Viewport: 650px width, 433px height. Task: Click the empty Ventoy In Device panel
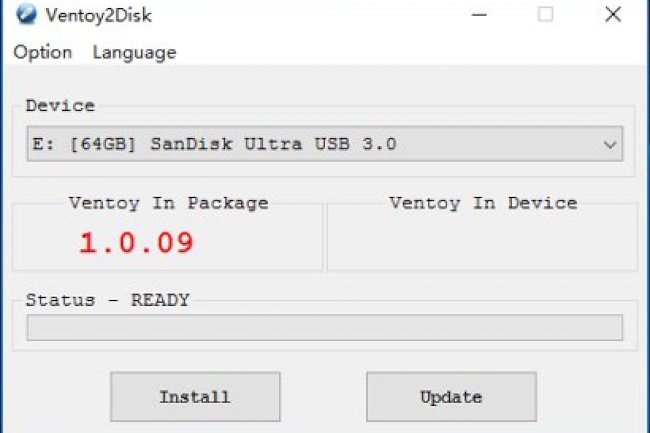tap(482, 245)
